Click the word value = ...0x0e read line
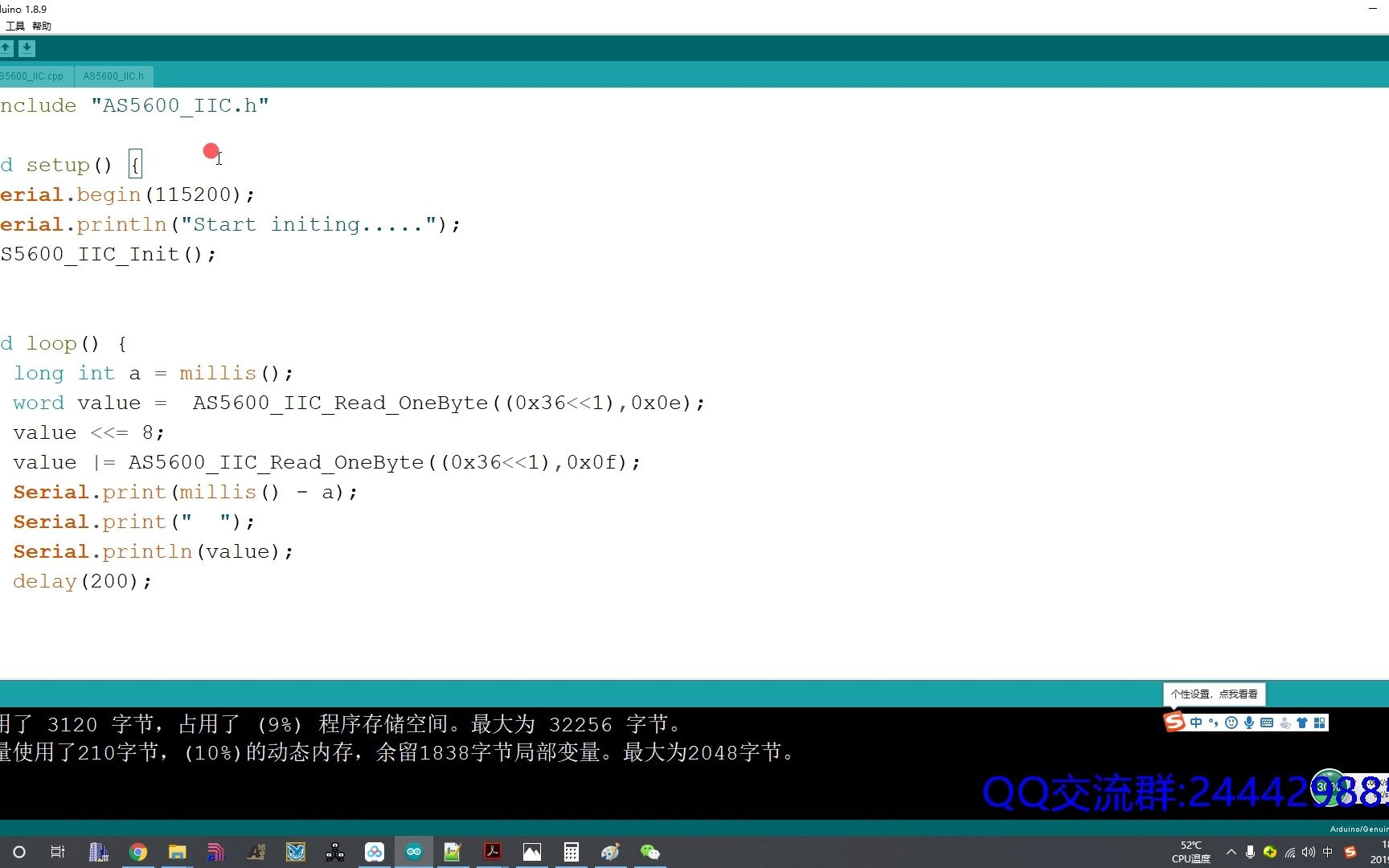The height and width of the screenshot is (868, 1389). coord(359,403)
